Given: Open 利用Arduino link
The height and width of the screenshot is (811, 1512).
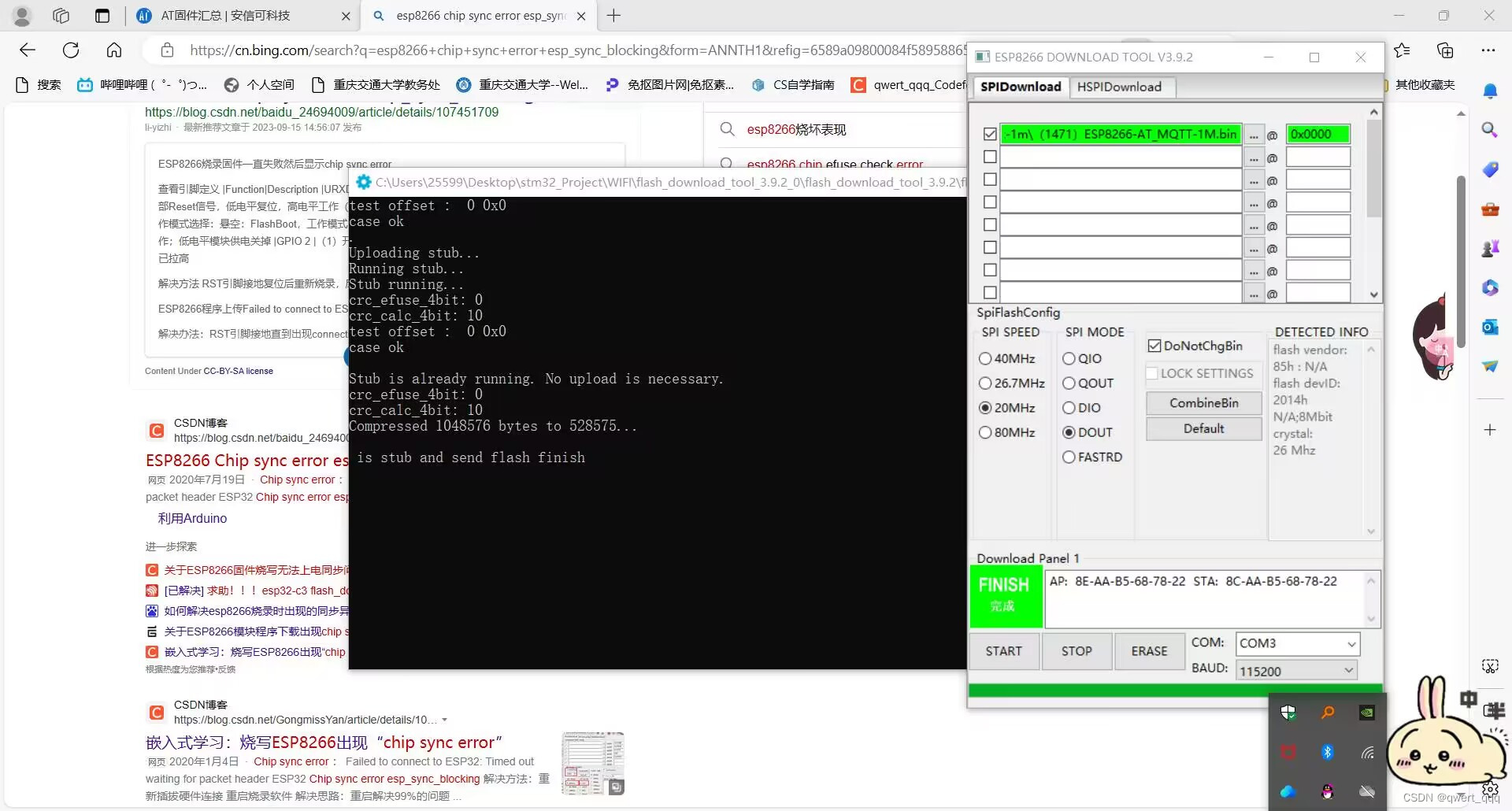Looking at the screenshot, I should click(192, 518).
